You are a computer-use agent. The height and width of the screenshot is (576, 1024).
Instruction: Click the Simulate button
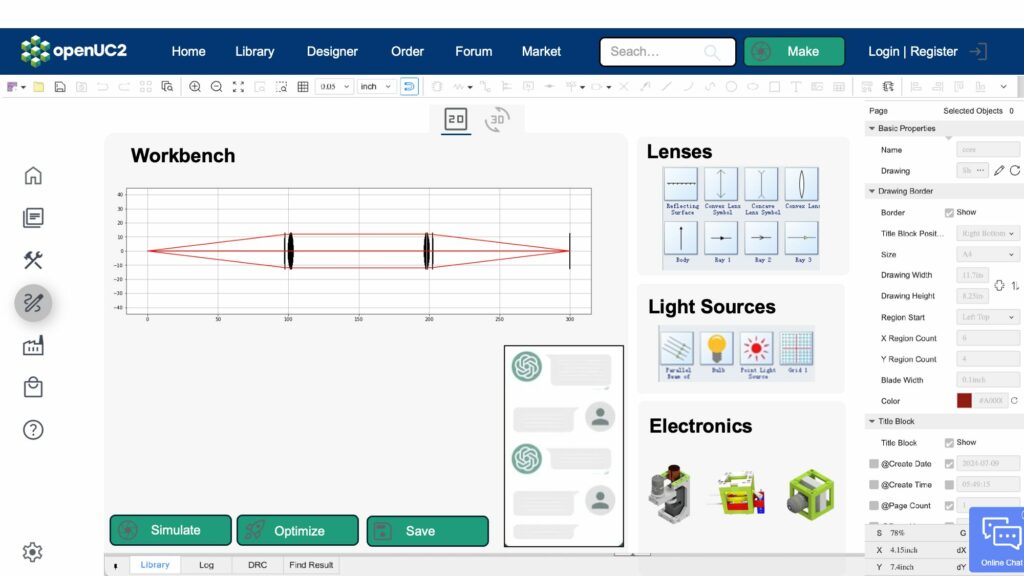171,531
